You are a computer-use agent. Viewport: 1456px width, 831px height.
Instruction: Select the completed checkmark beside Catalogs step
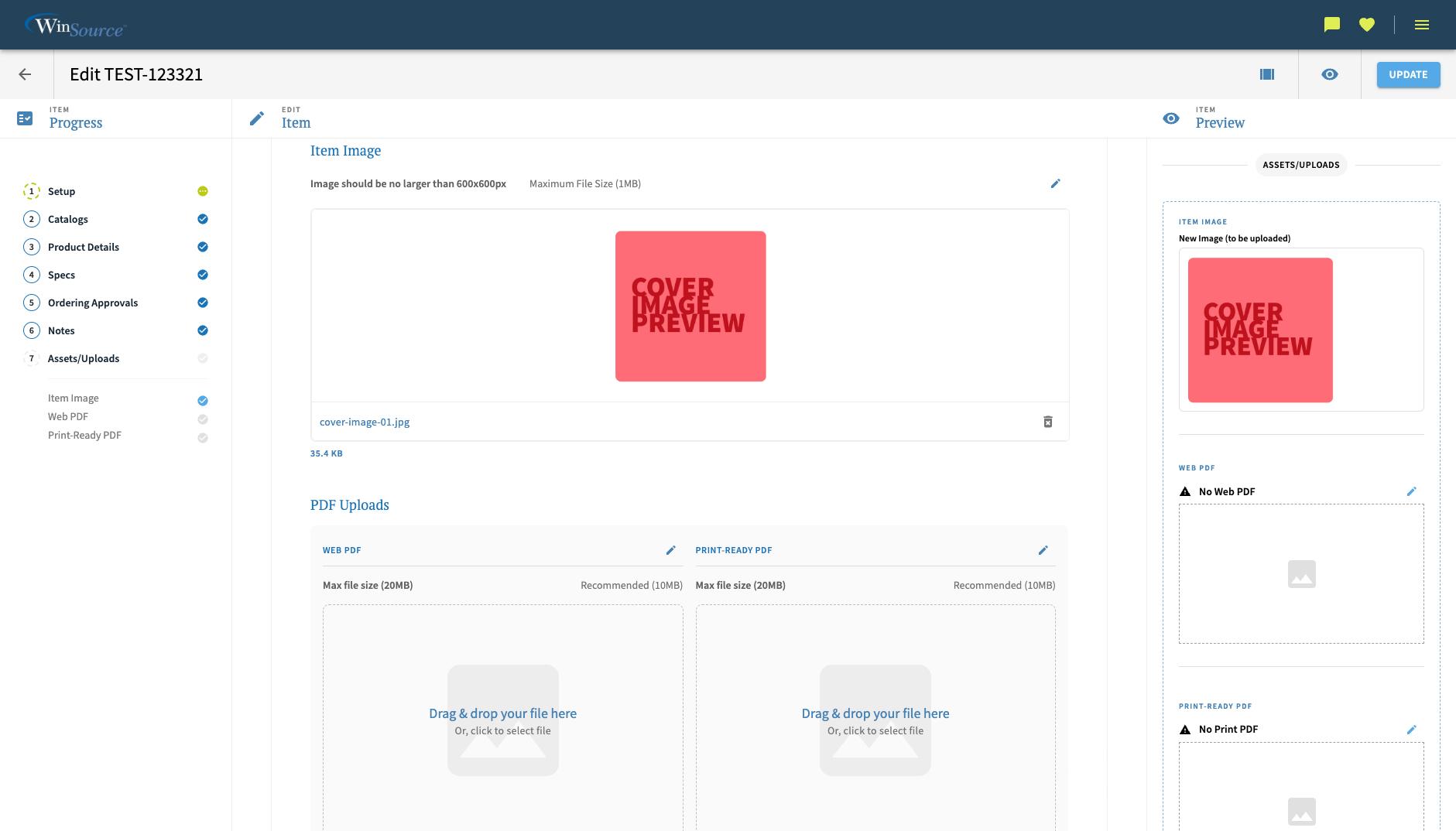click(x=202, y=219)
